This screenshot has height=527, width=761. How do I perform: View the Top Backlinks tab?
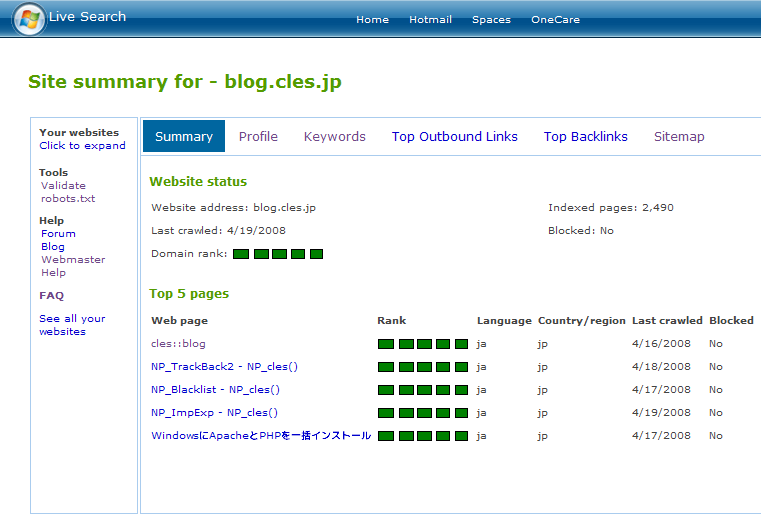pyautogui.click(x=586, y=137)
